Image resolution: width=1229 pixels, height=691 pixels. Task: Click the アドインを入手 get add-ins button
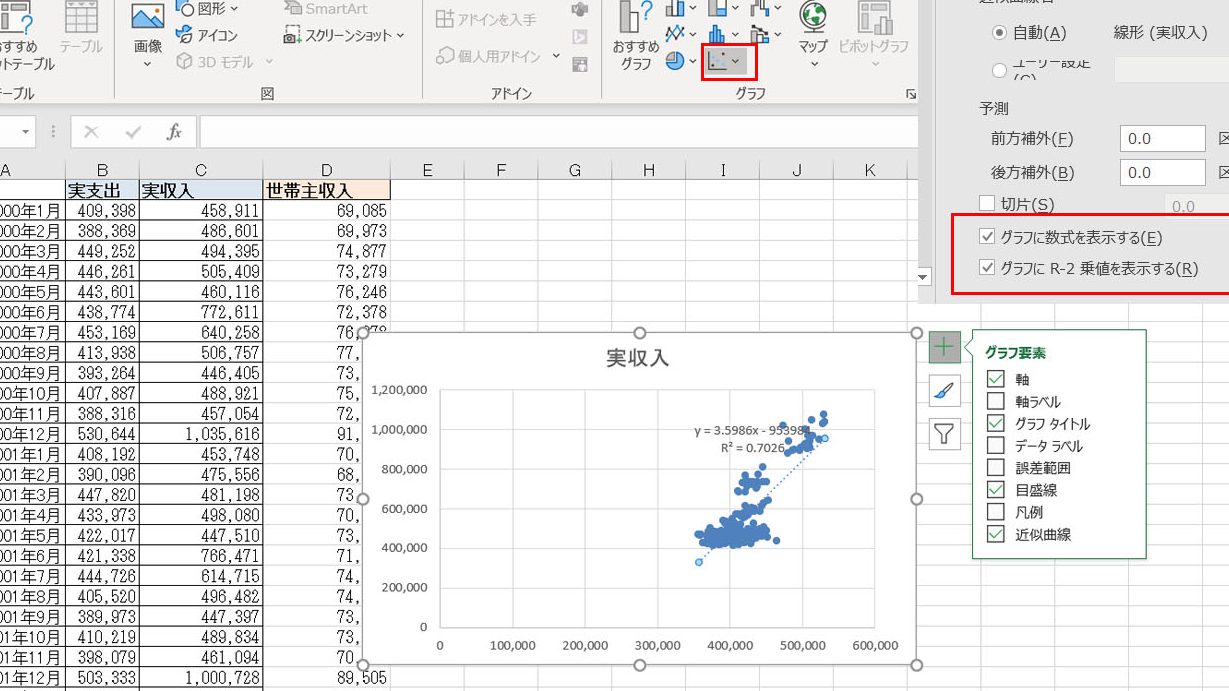(x=486, y=19)
